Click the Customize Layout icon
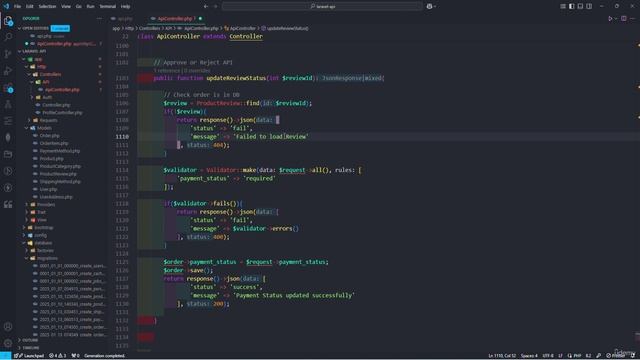 [x=563, y=7]
